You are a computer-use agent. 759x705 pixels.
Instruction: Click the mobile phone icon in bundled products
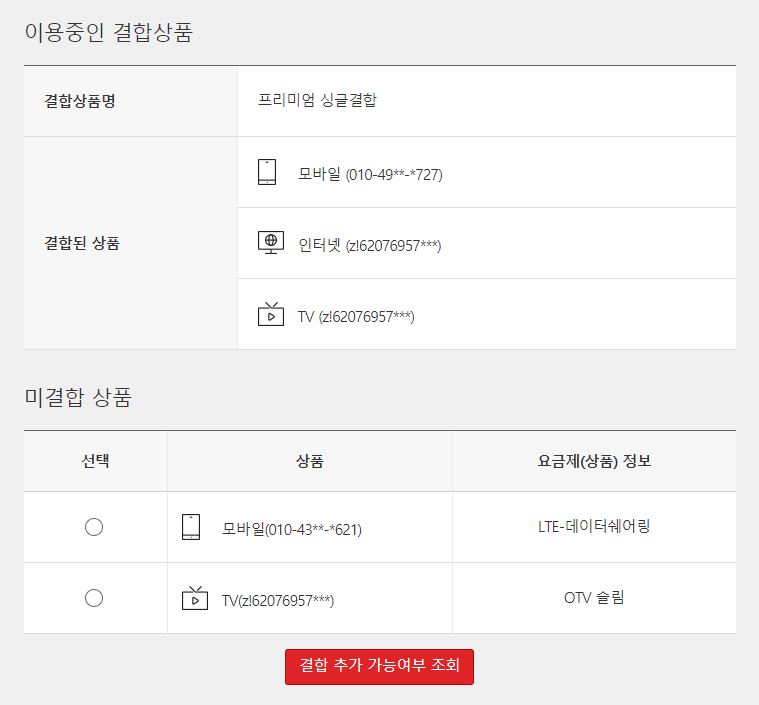(x=267, y=172)
